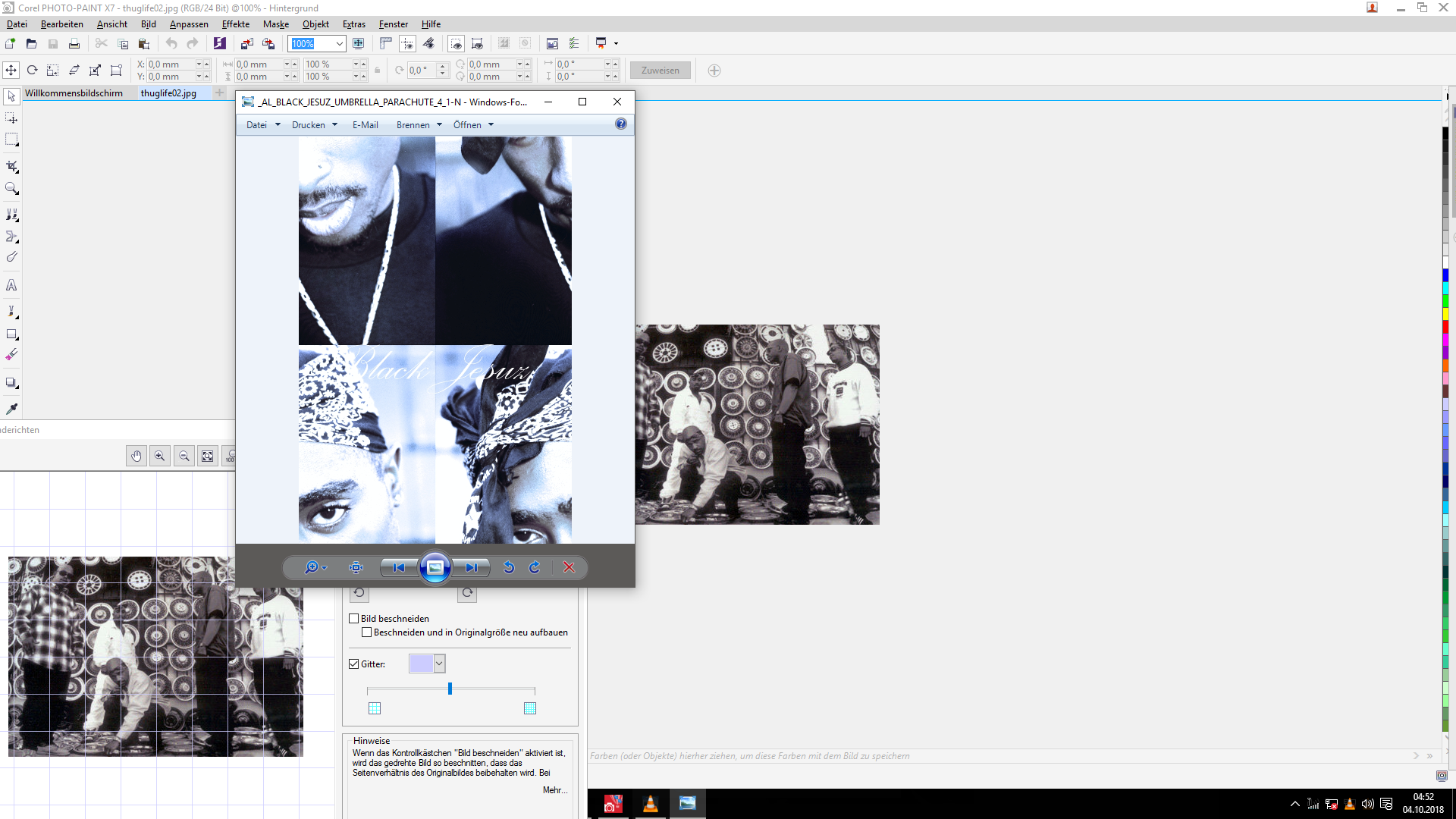The width and height of the screenshot is (1456, 819).
Task: Open VLC from the Windows taskbar
Action: click(x=650, y=804)
